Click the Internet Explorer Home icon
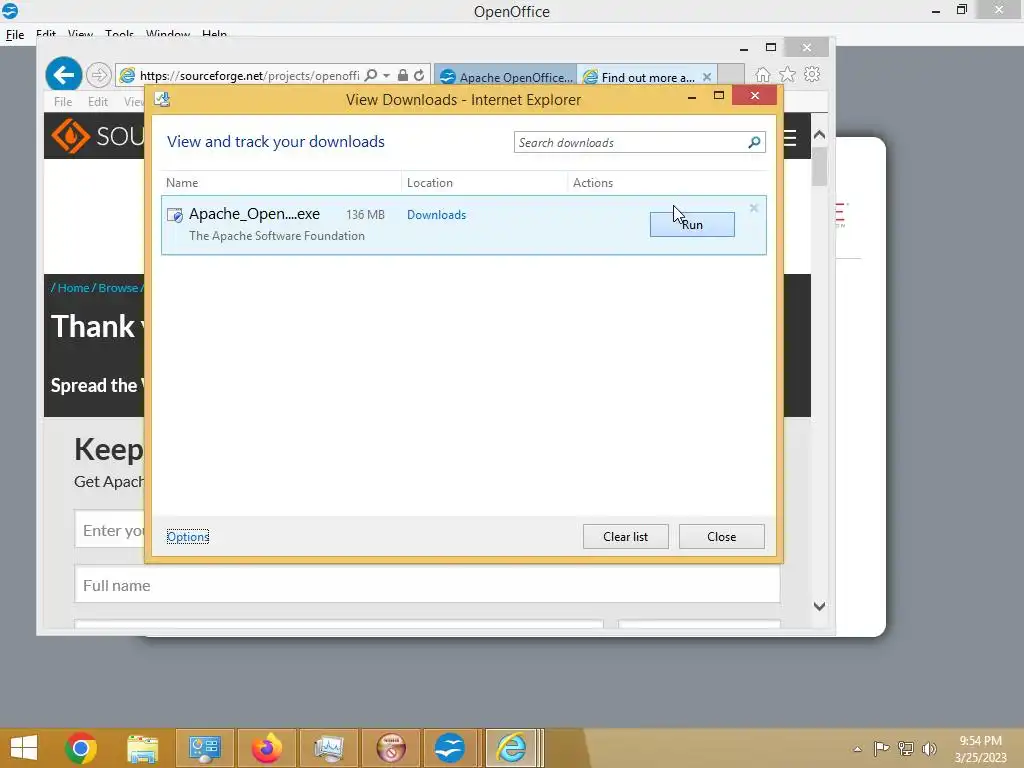 [763, 74]
